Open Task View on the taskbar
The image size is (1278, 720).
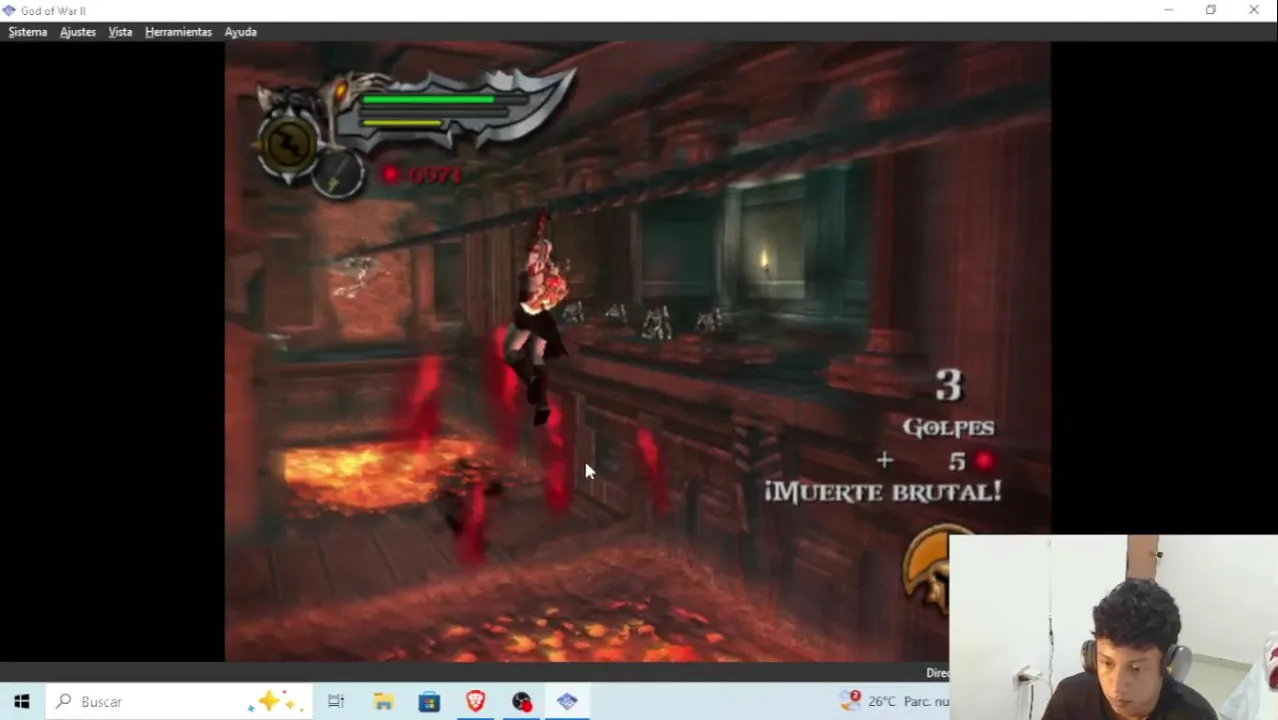(336, 702)
